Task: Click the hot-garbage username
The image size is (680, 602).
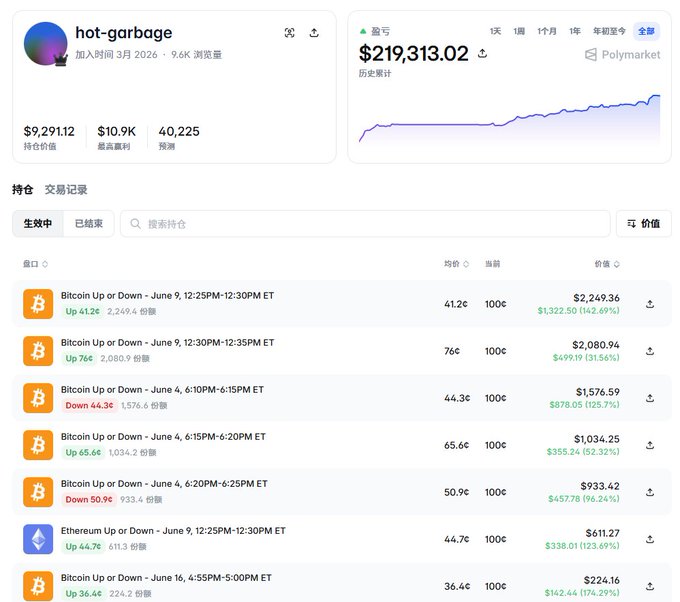Action: tap(124, 33)
